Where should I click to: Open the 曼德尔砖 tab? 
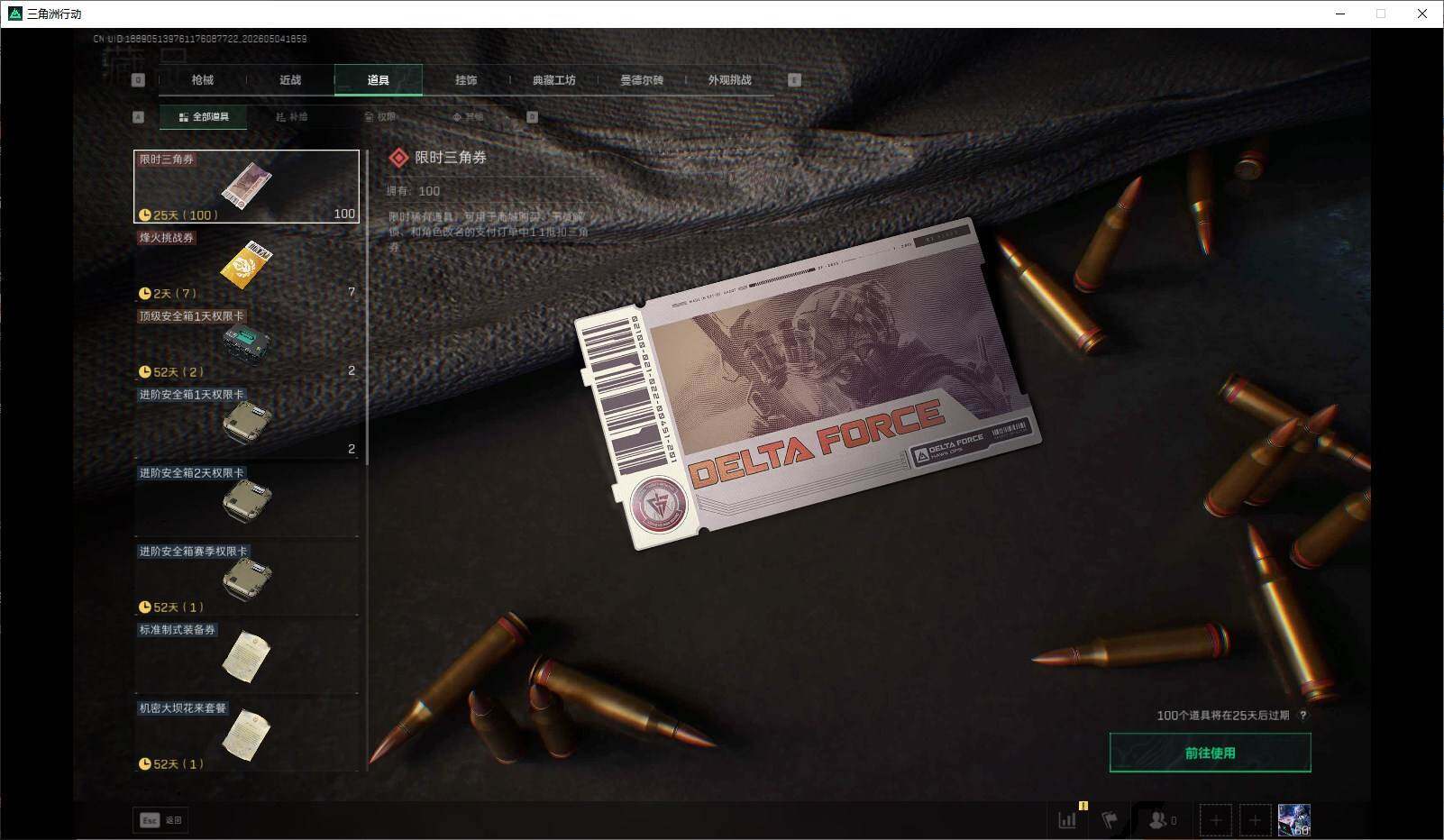(x=642, y=80)
